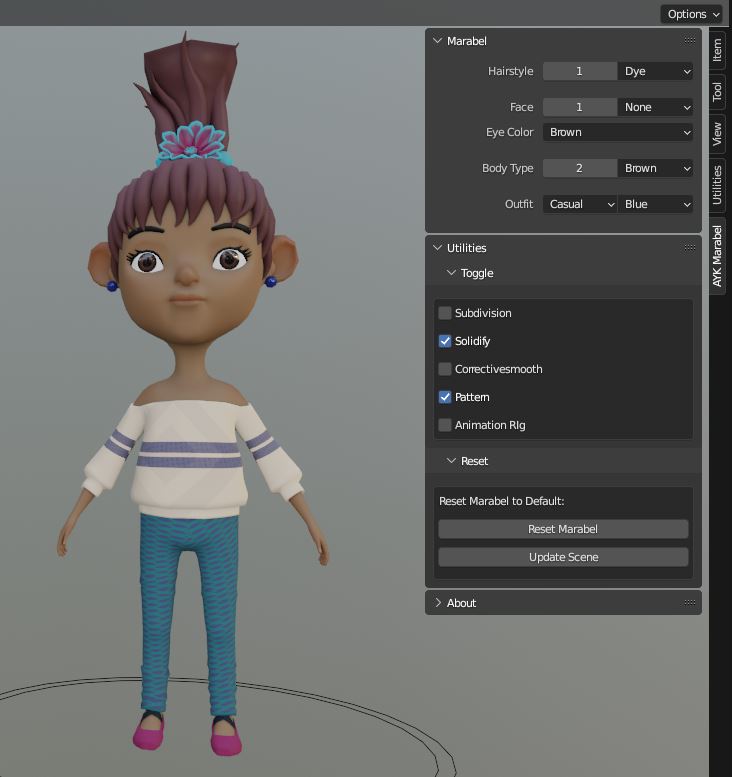Enable the Animation Rig checkbox

point(445,425)
